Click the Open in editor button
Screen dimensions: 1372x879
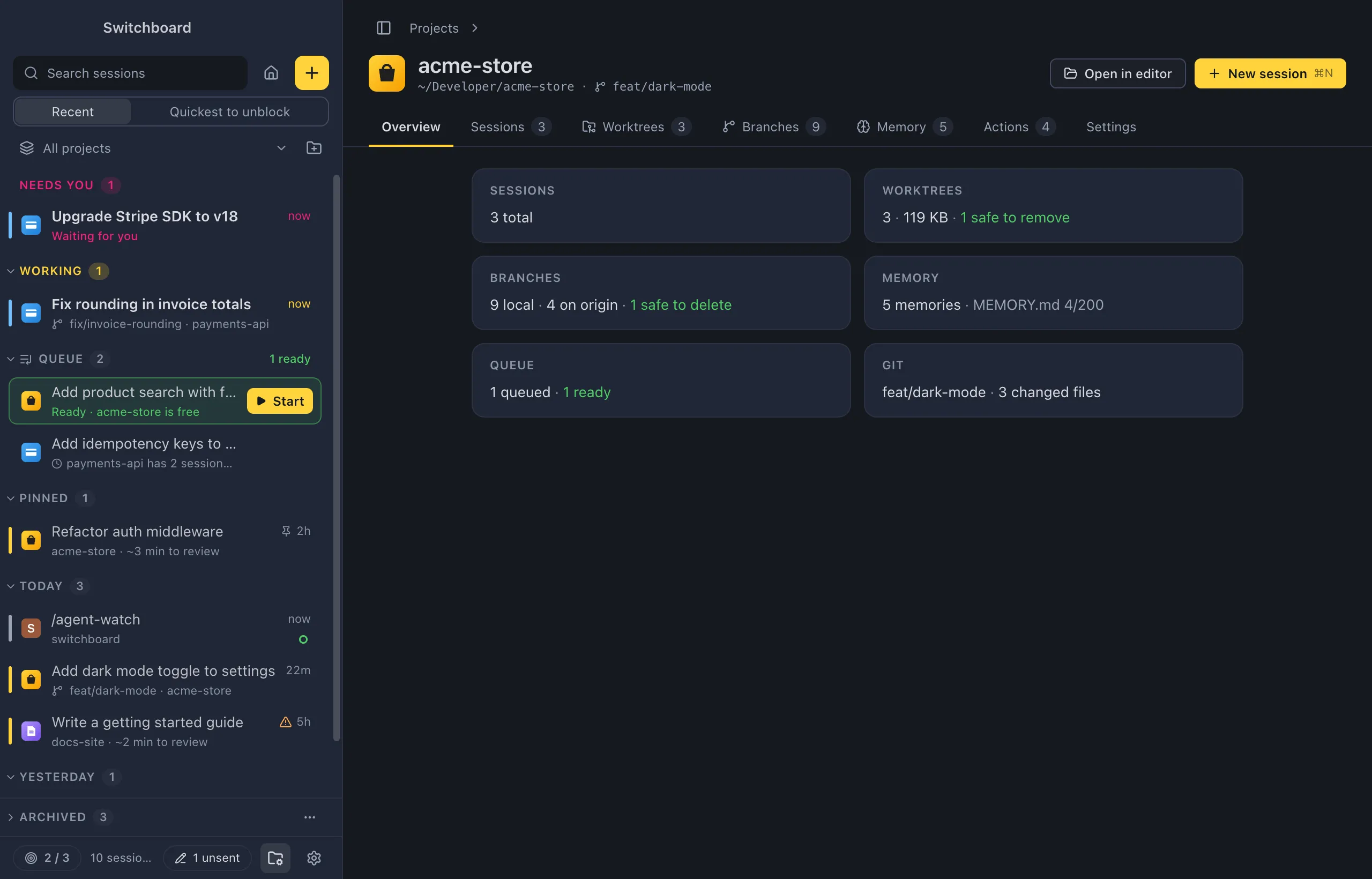point(1117,73)
